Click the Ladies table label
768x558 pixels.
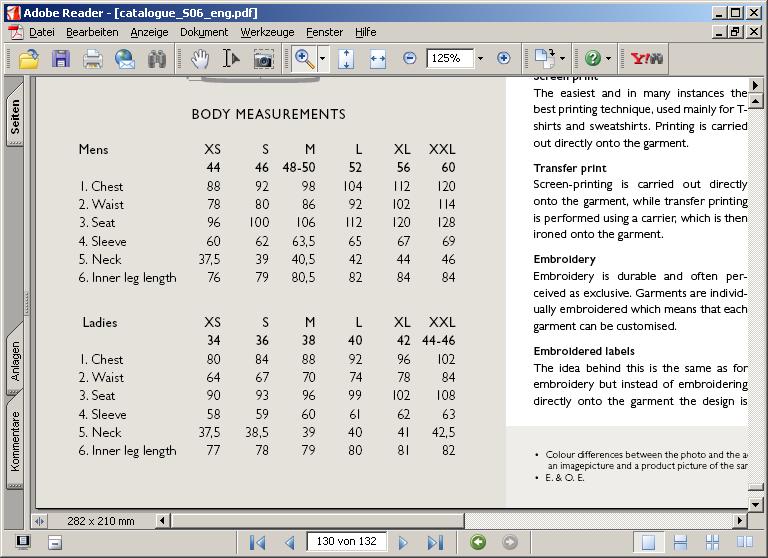coord(100,322)
